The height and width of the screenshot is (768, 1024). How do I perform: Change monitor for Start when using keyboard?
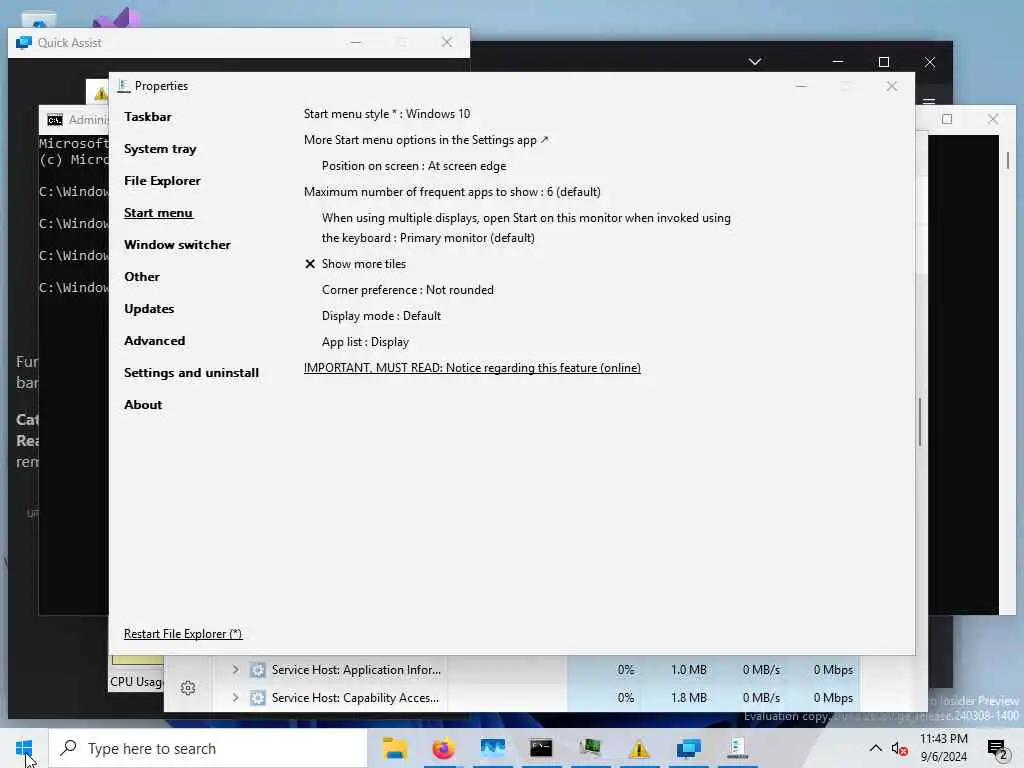coord(526,228)
